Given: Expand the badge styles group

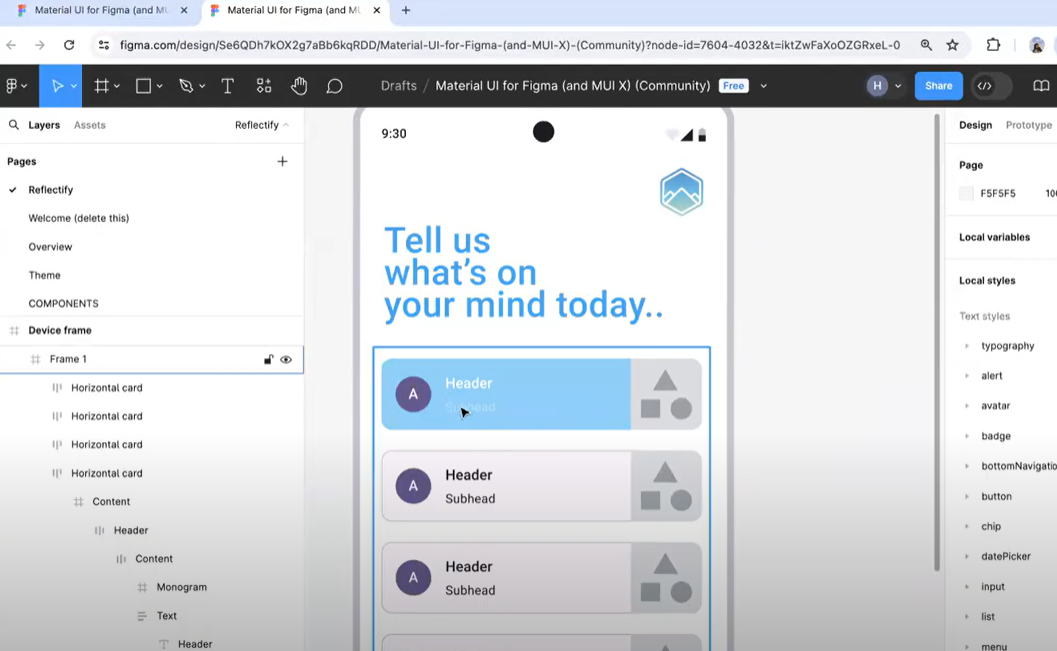Looking at the screenshot, I should [967, 436].
